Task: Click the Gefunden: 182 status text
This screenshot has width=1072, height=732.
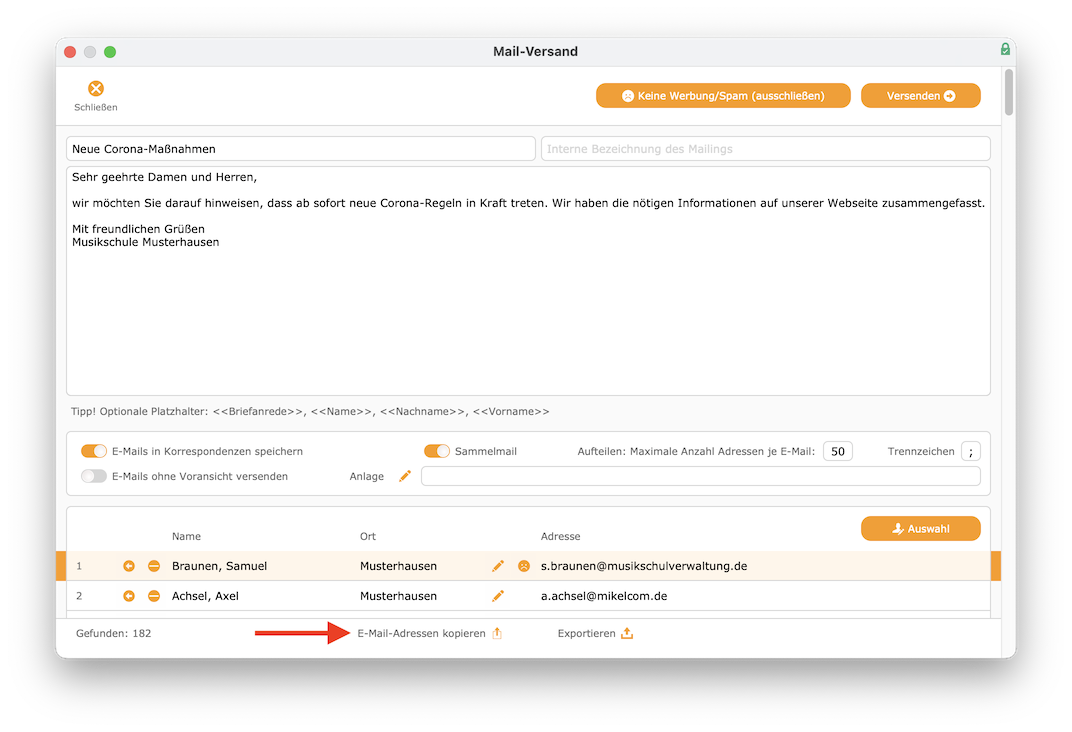Action: click(113, 634)
